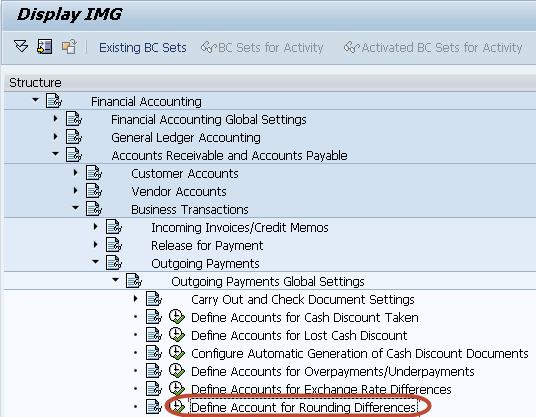Viewport: 536px width, 417px height.
Task: Execute Define Account for Rounding Differences activity
Action: pos(177,406)
